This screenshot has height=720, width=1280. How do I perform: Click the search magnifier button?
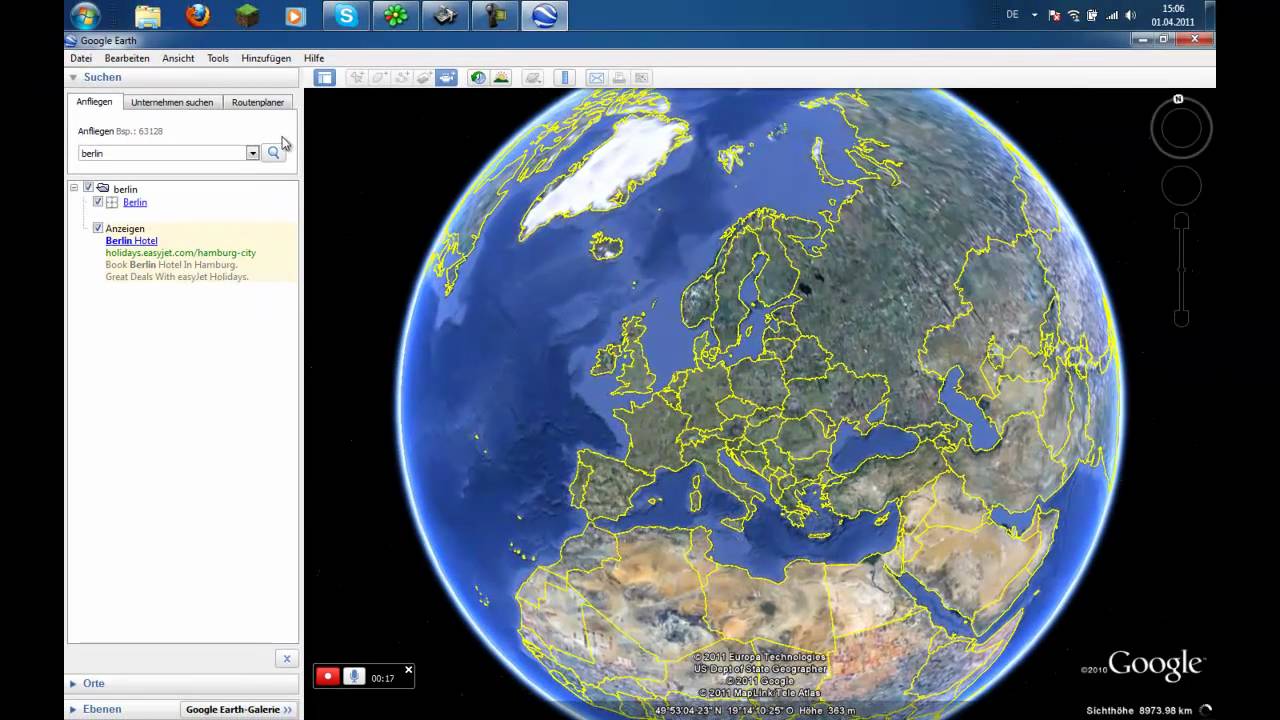click(x=273, y=153)
